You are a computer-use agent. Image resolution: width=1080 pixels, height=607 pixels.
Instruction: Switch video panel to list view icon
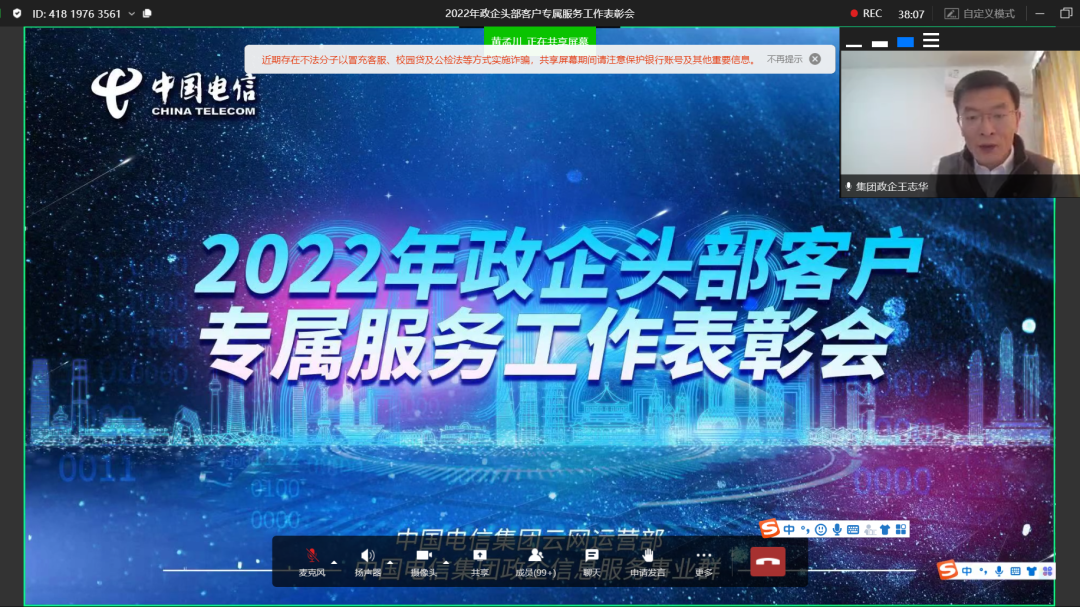(931, 41)
